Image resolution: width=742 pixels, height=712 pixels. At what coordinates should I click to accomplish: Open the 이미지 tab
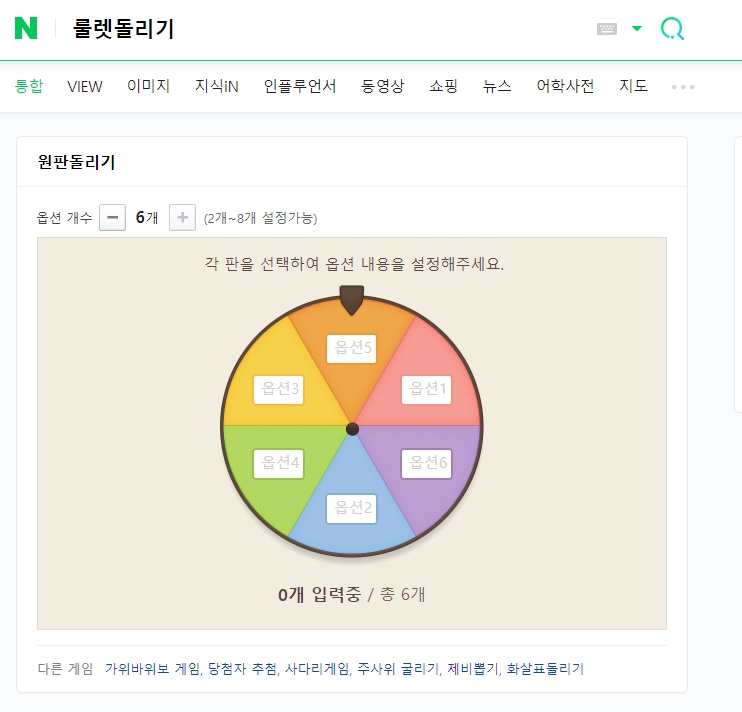click(148, 86)
